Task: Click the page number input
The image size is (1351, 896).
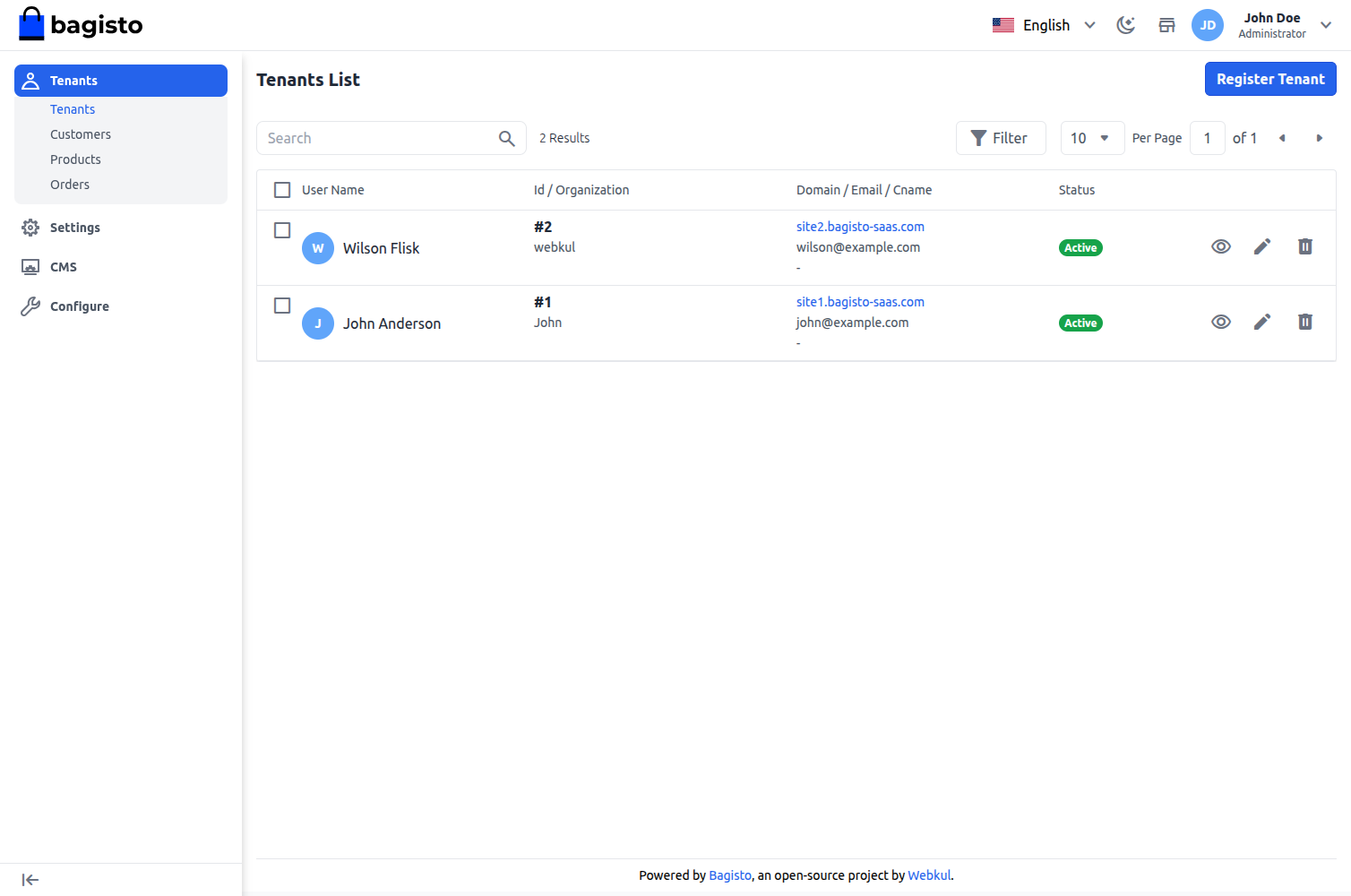Action: [x=1207, y=138]
